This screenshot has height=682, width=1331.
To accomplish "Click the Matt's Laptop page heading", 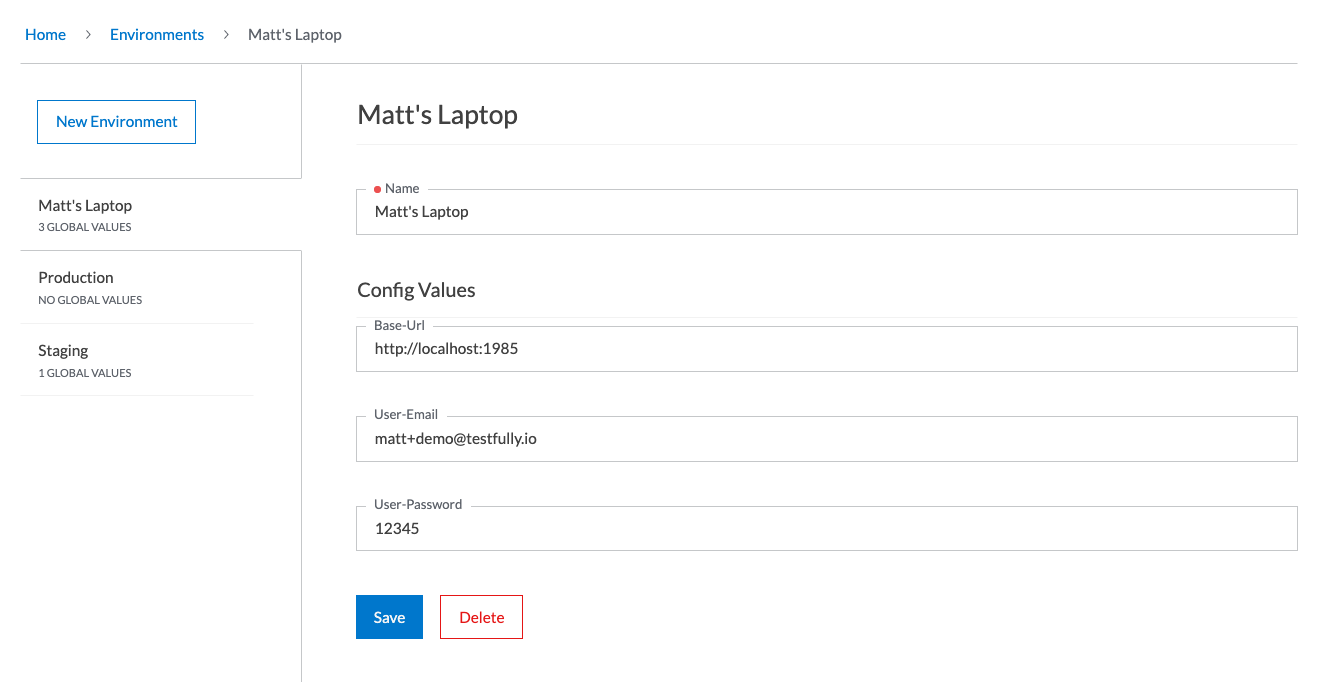I will tap(438, 115).
